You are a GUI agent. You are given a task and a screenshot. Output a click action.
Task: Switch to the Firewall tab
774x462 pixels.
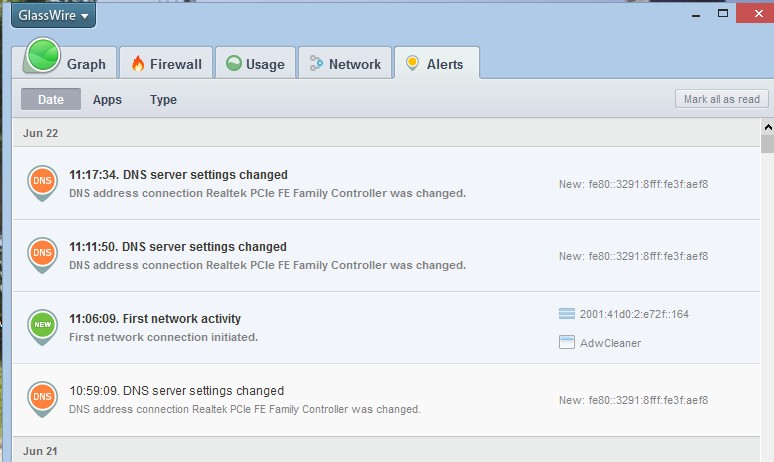(166, 64)
